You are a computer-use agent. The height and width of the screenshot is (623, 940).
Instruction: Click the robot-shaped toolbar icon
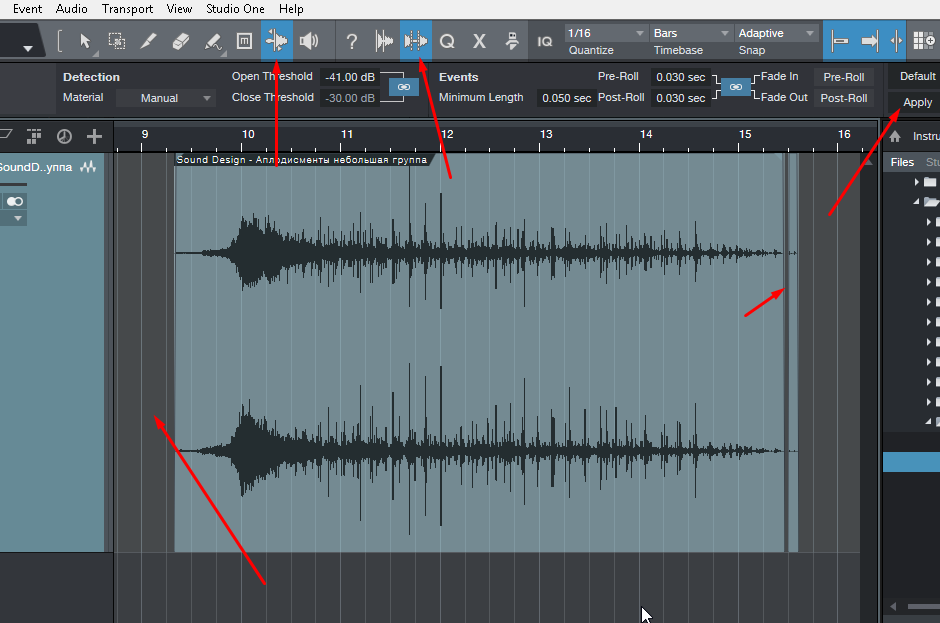point(511,41)
